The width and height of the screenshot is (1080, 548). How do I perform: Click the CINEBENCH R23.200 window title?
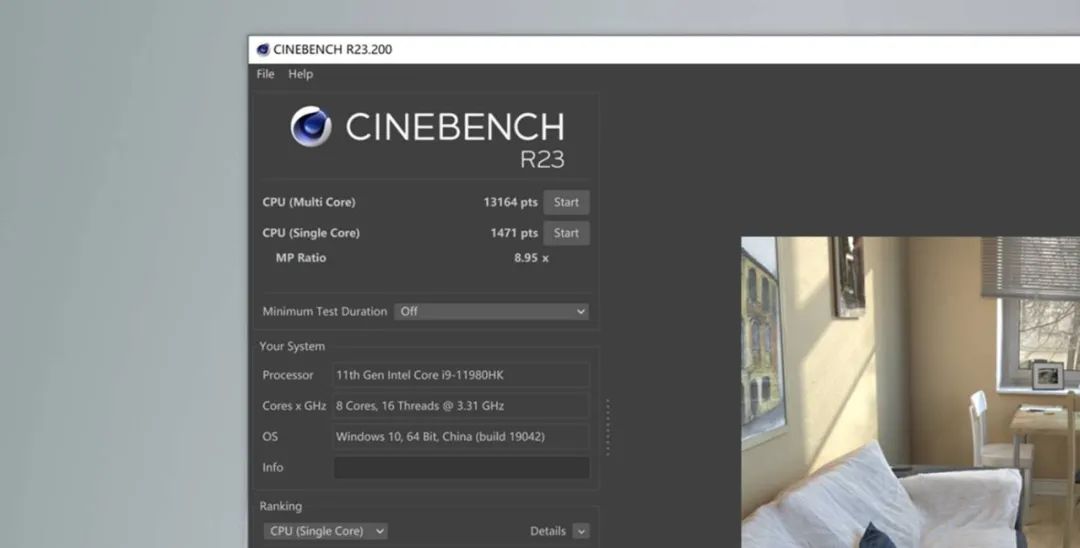[x=333, y=50]
